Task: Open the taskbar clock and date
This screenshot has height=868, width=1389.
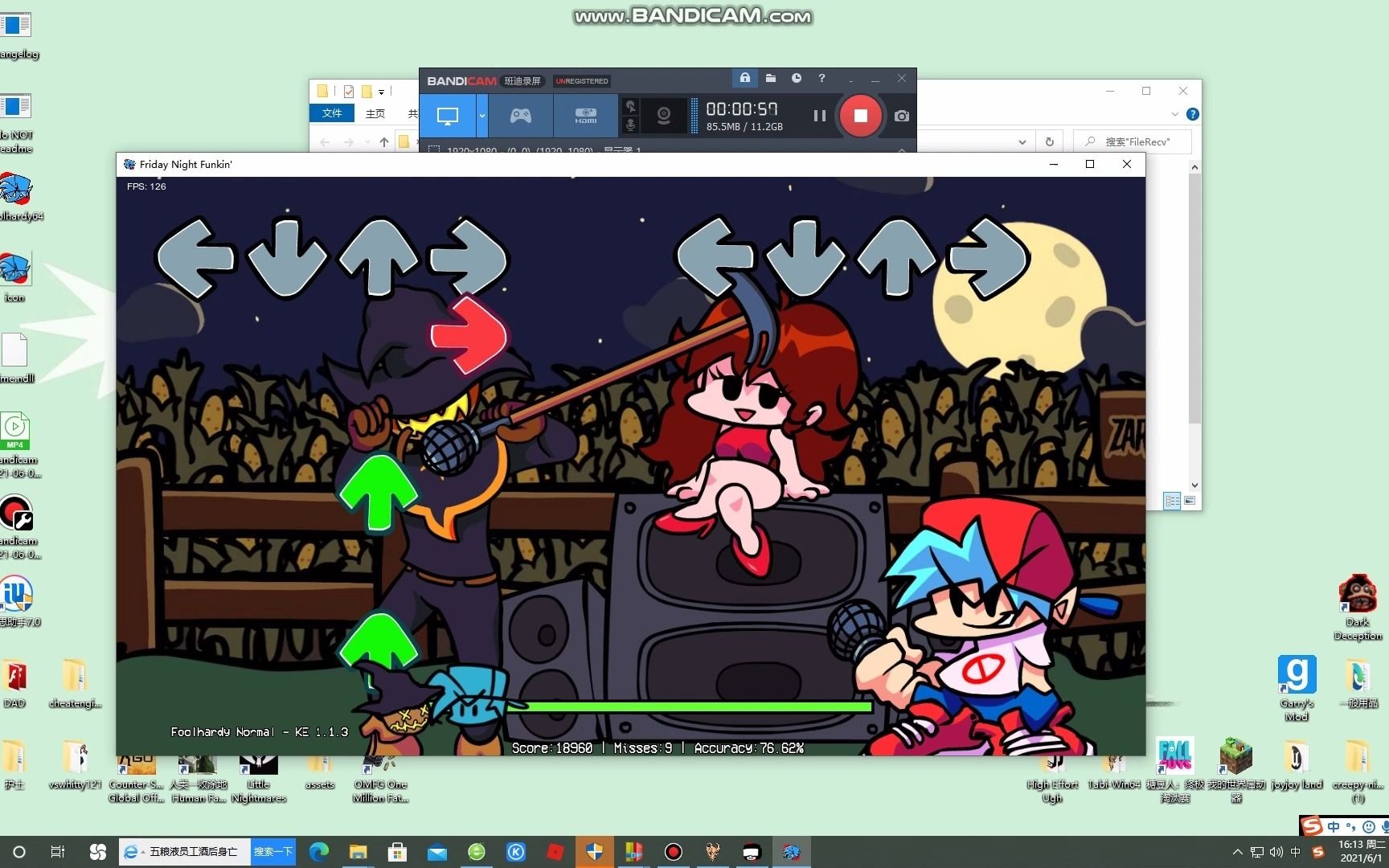Action: pyautogui.click(x=1362, y=852)
